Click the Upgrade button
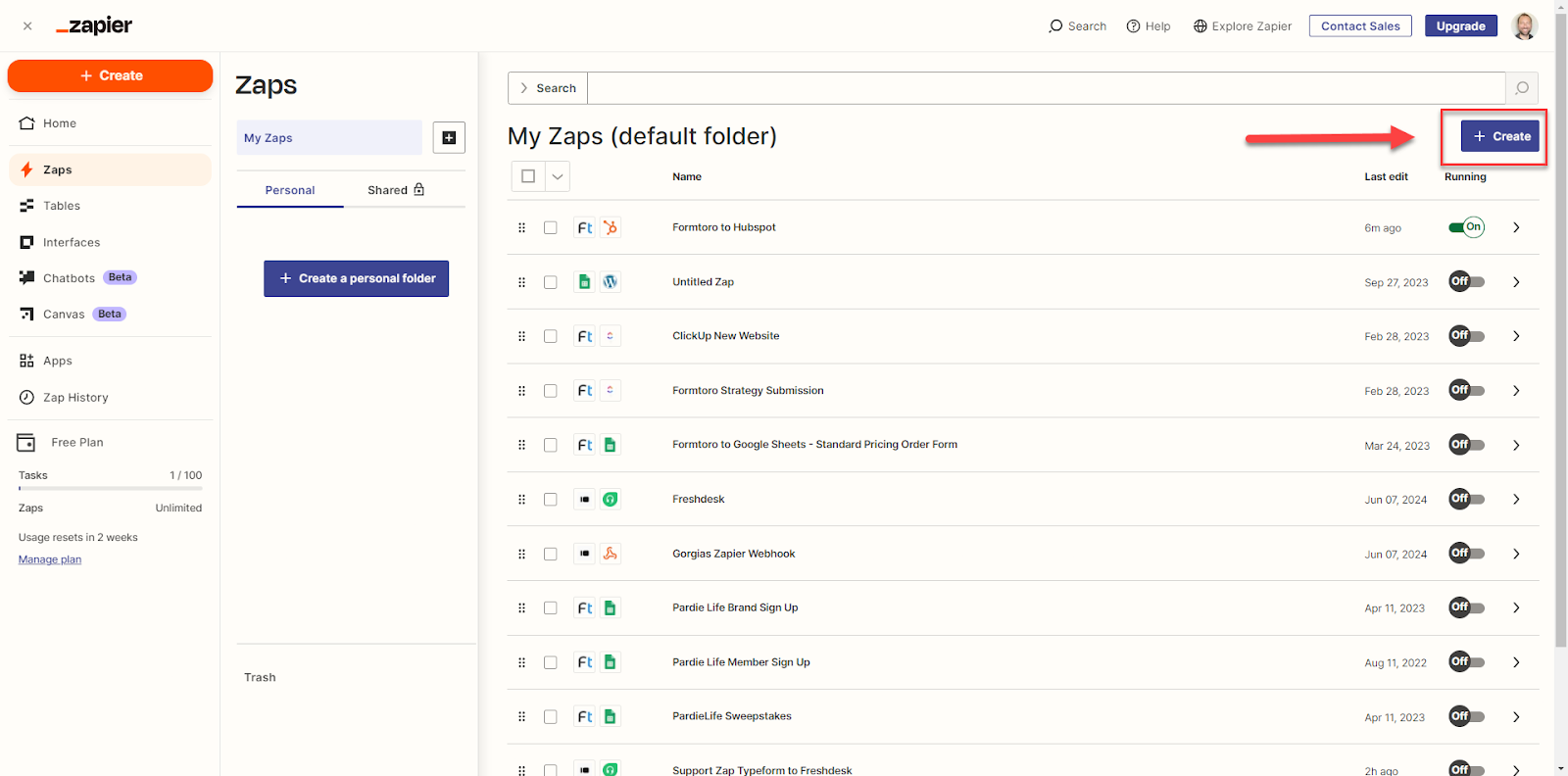Viewport: 1568px width, 776px height. coord(1460,26)
